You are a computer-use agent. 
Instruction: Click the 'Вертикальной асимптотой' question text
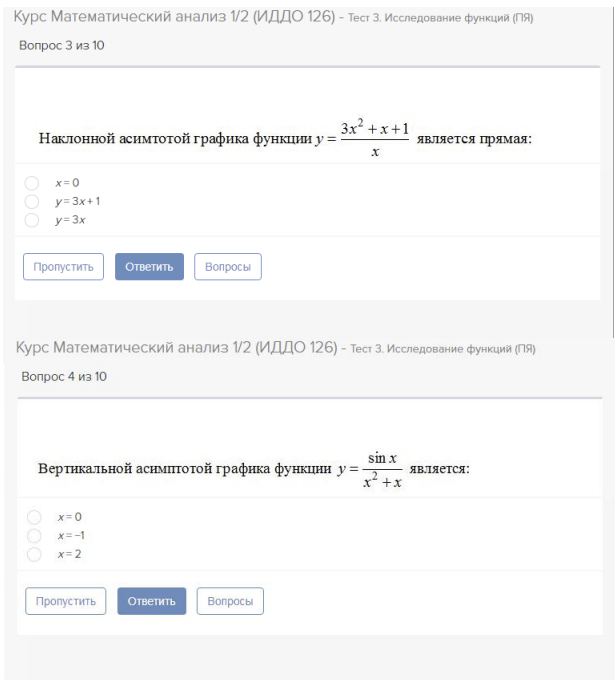pos(184,468)
